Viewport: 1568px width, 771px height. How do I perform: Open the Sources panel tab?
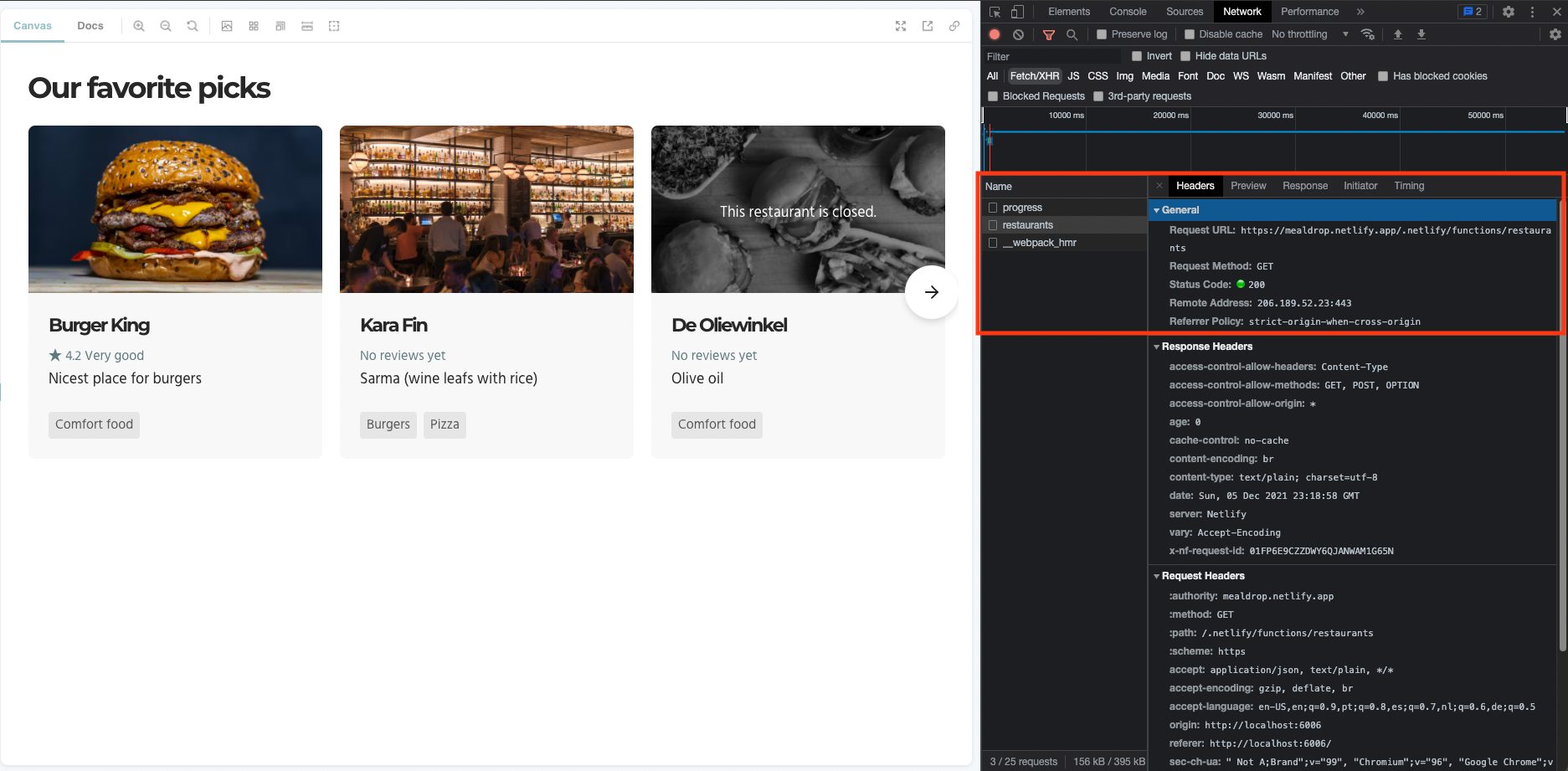coord(1185,12)
